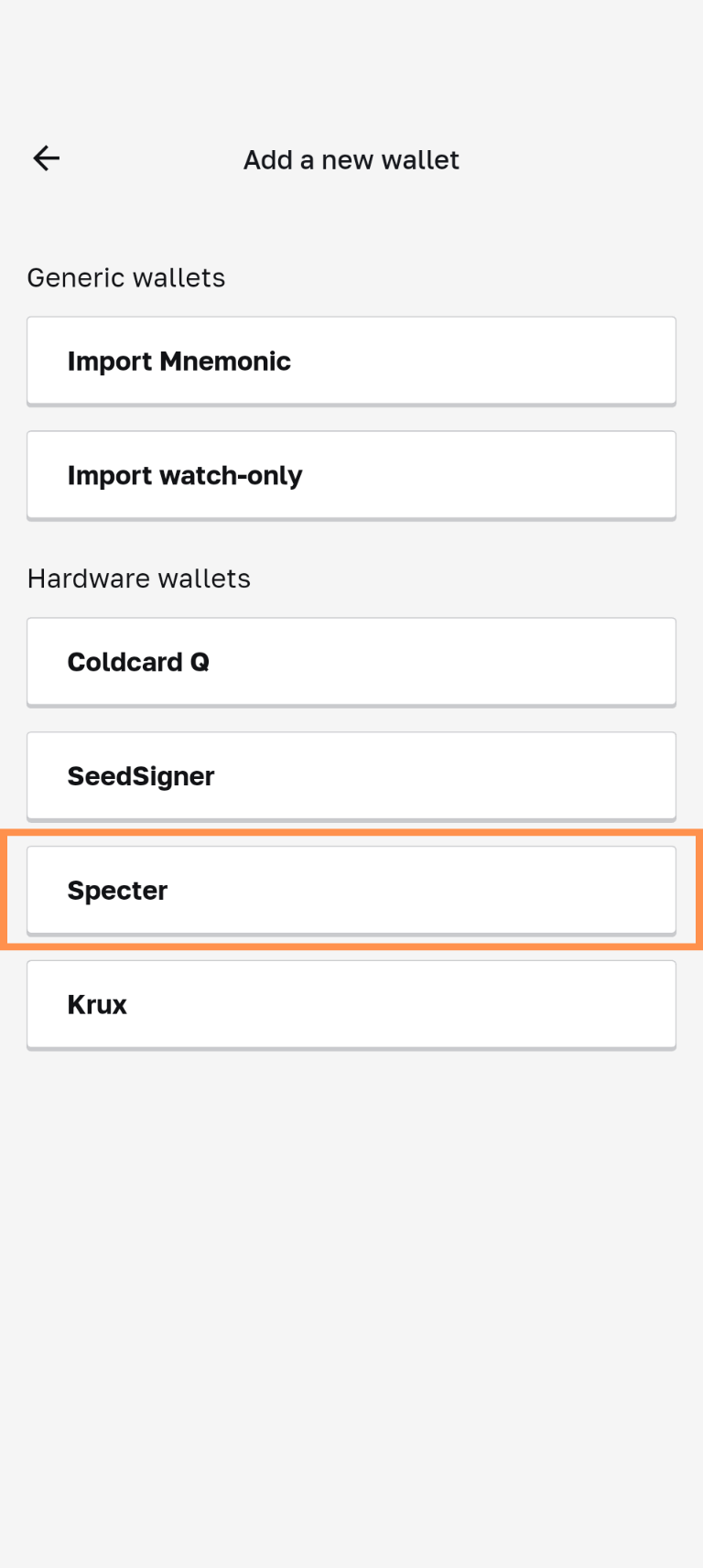This screenshot has width=703, height=1568.
Task: Begin SeedSigner wallet setup
Action: point(351,776)
